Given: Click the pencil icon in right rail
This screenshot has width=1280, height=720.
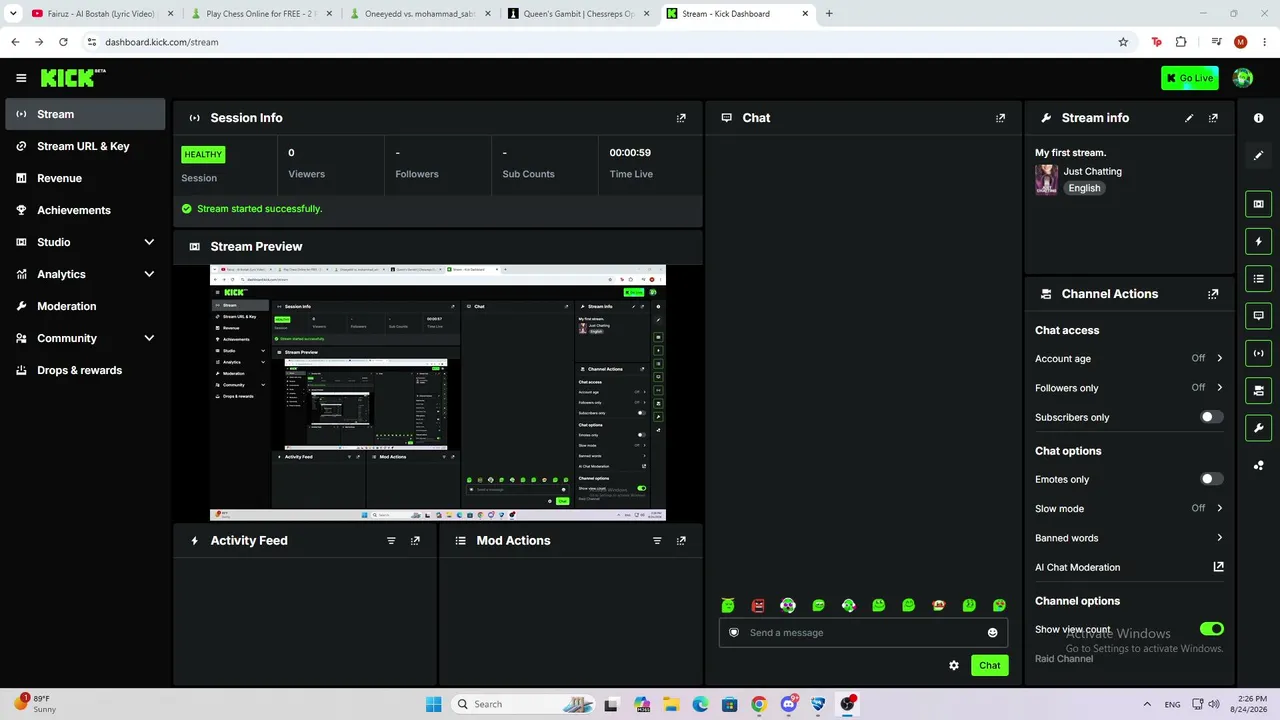Looking at the screenshot, I should pos(1259,156).
